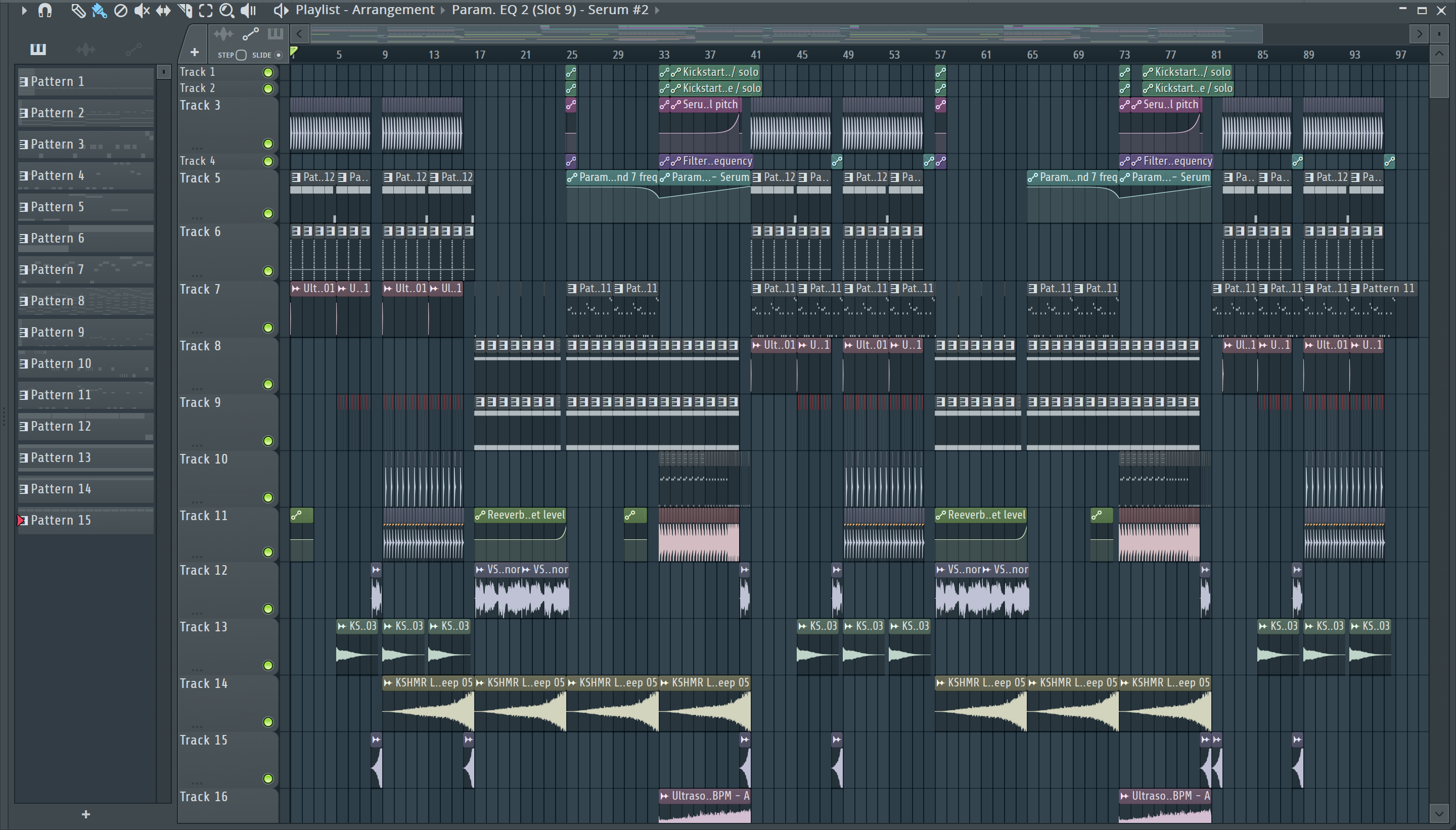Add new track plus button on tab
Screen dimensions: 1456x830
click(x=195, y=53)
